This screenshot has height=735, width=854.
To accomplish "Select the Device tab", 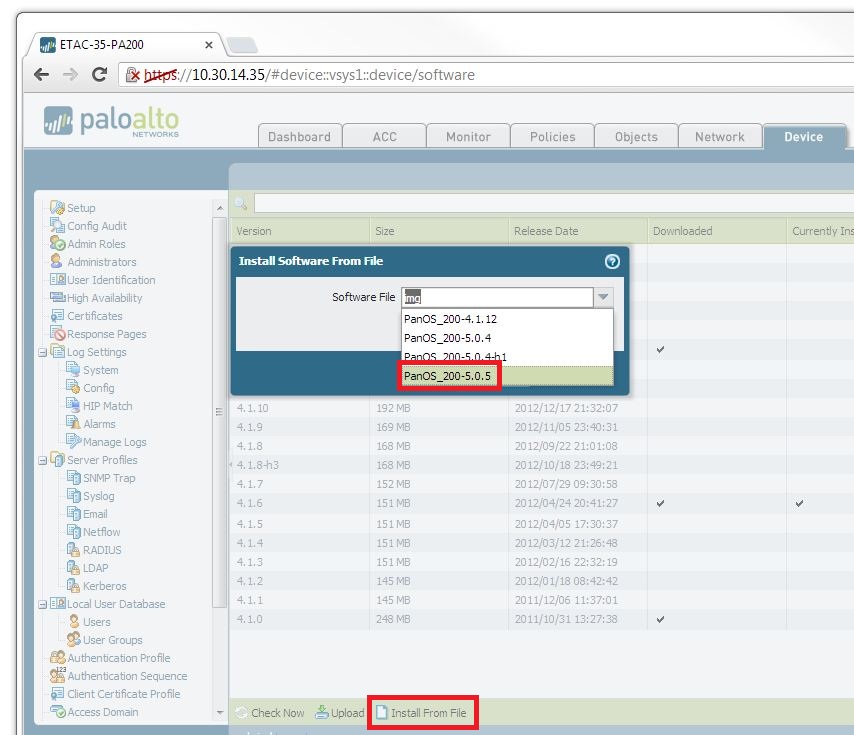I will (804, 137).
